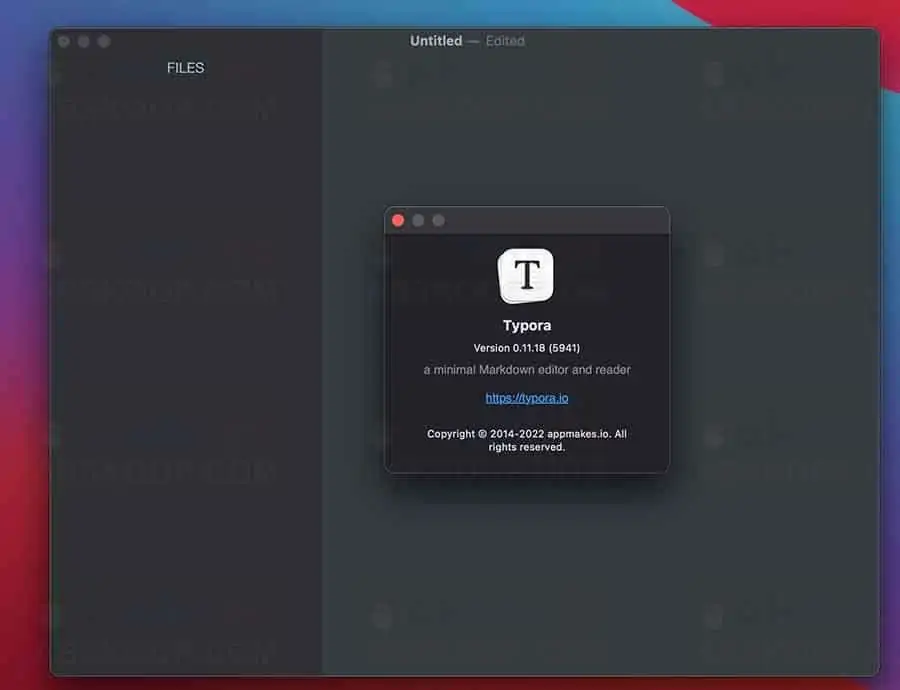This screenshot has height=690, width=900.
Task: Click the yellow minimize circle of the About dialog
Action: coord(418,219)
